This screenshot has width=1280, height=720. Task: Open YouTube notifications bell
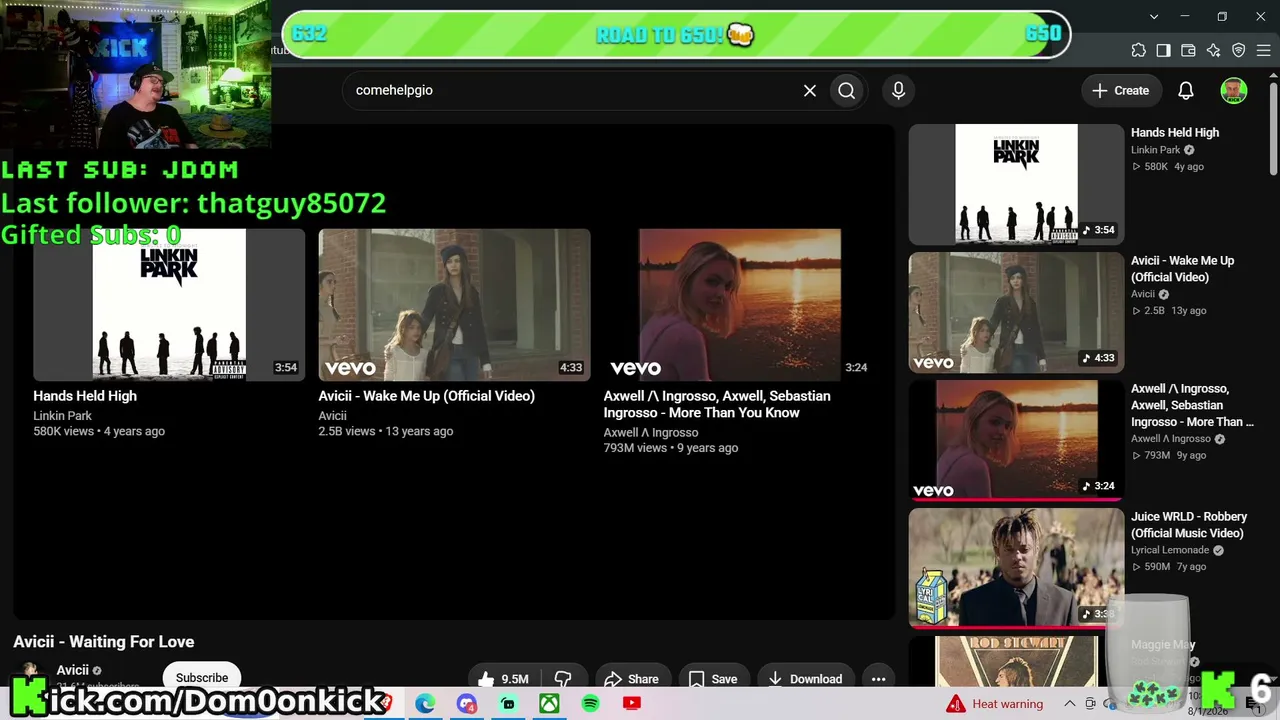coord(1186,91)
